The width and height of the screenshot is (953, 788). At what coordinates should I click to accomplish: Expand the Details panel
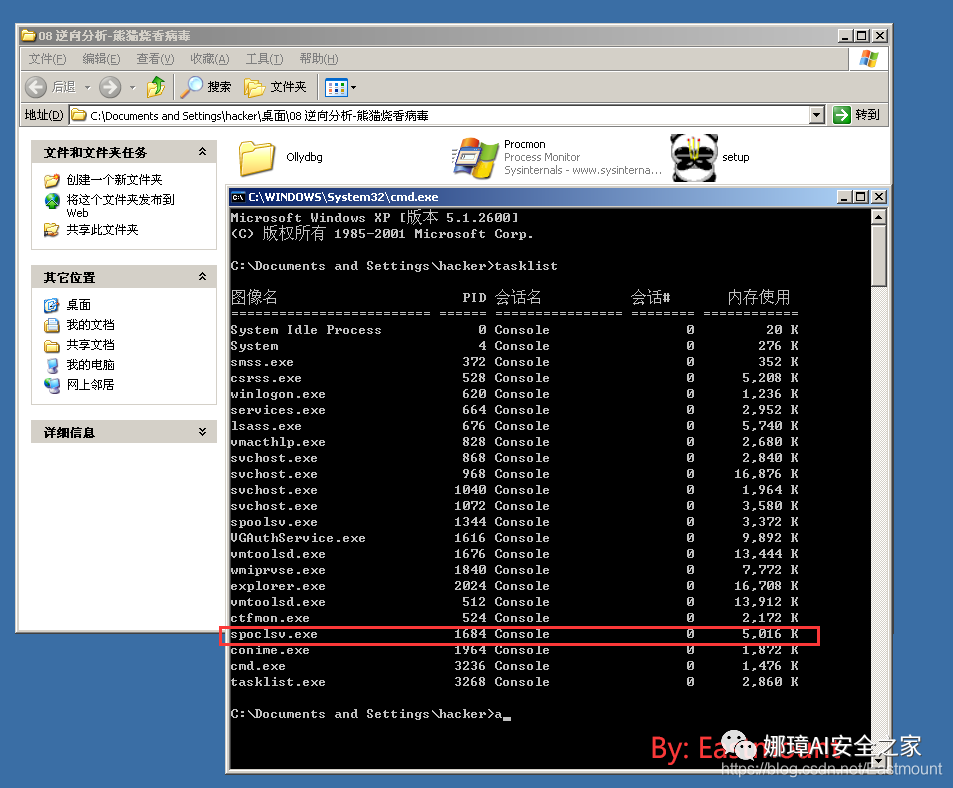pyautogui.click(x=202, y=432)
